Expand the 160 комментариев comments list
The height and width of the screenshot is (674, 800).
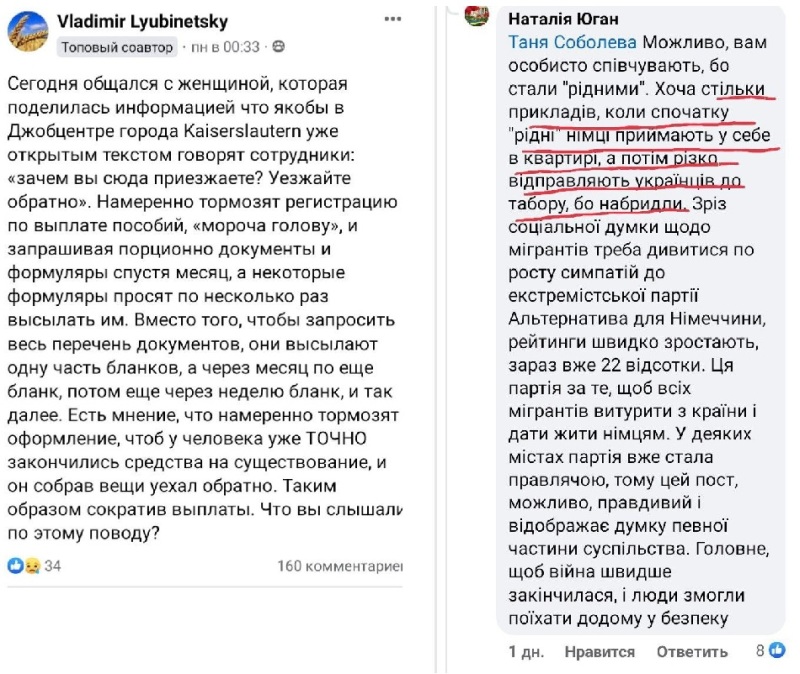(x=339, y=567)
